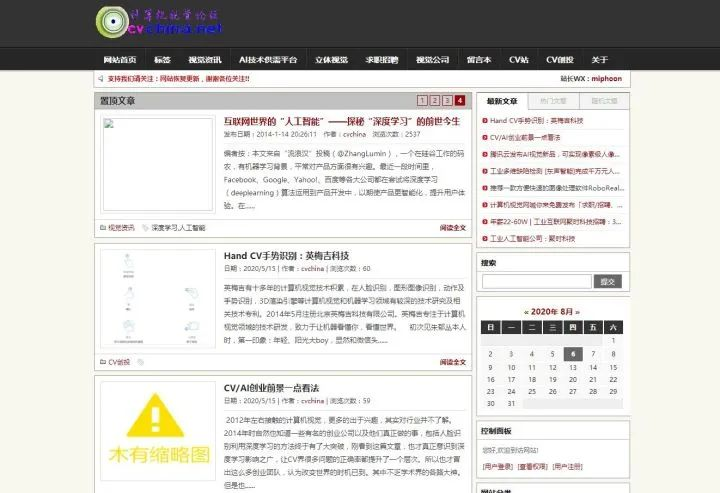The width and height of the screenshot is (720, 493).
Task: Click the bullet icon next to 计算机视觉网 article
Action: tap(485, 205)
